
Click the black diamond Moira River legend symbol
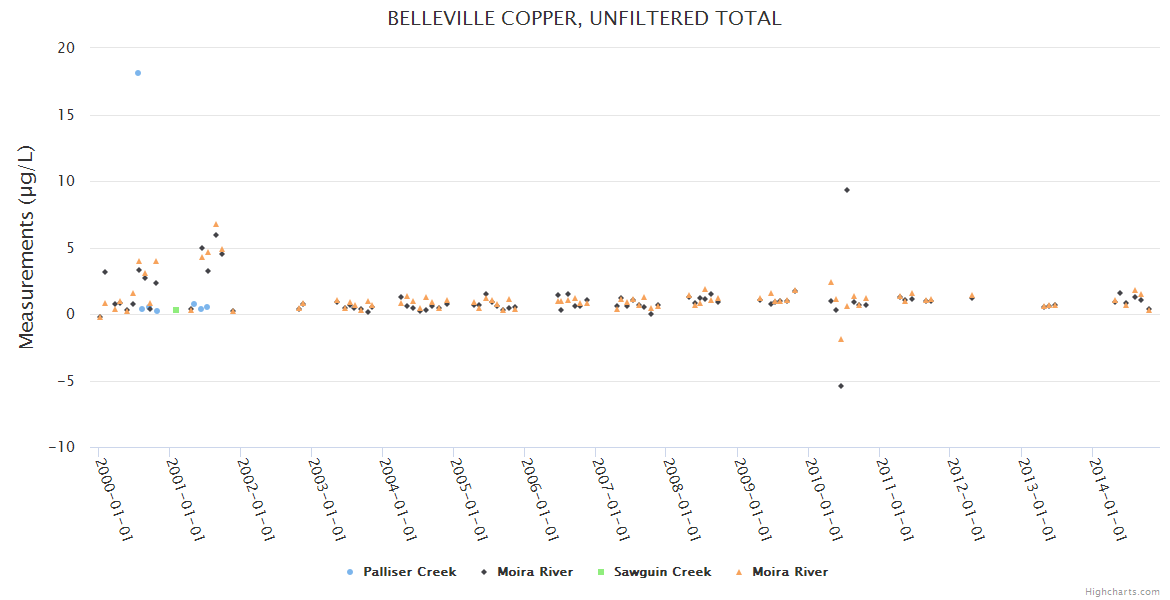tap(483, 572)
